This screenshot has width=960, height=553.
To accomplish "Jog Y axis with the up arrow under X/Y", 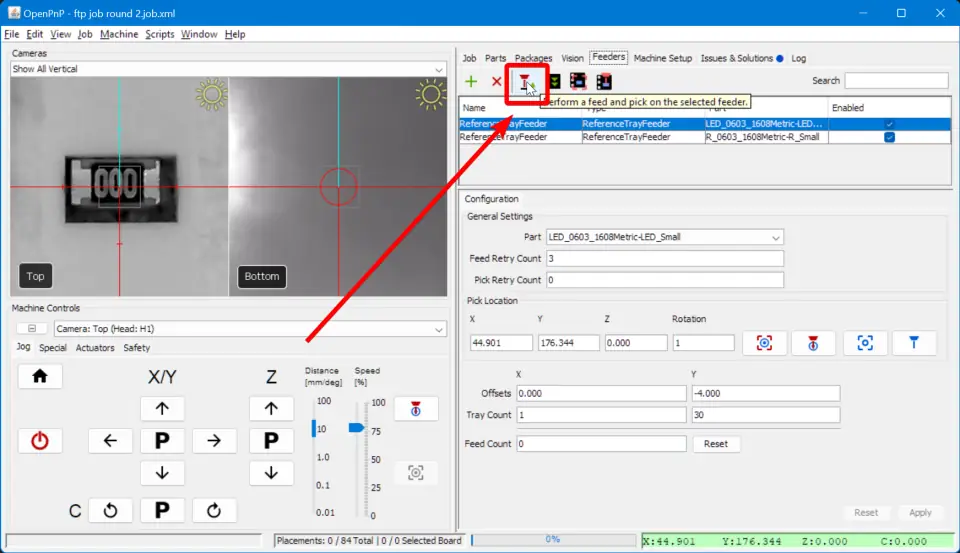I will [x=162, y=408].
